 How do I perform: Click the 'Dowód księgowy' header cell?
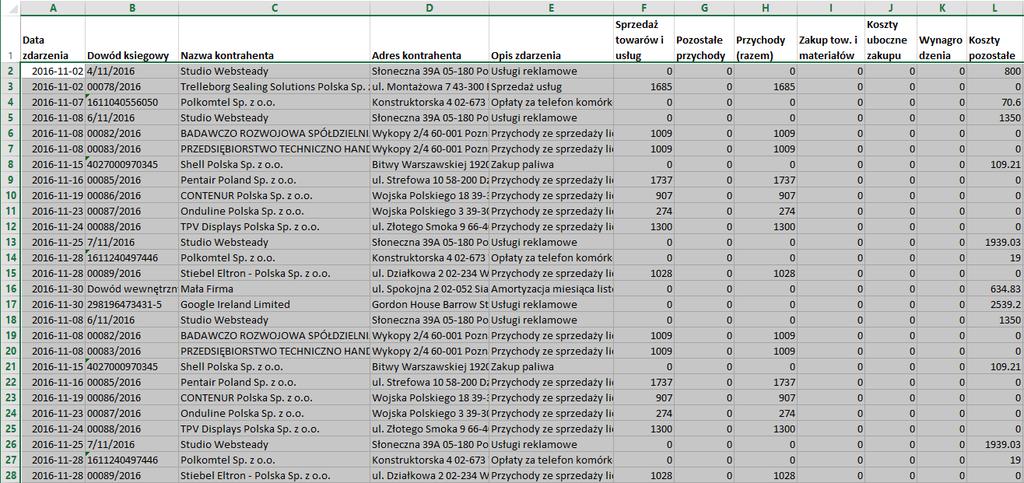(132, 39)
